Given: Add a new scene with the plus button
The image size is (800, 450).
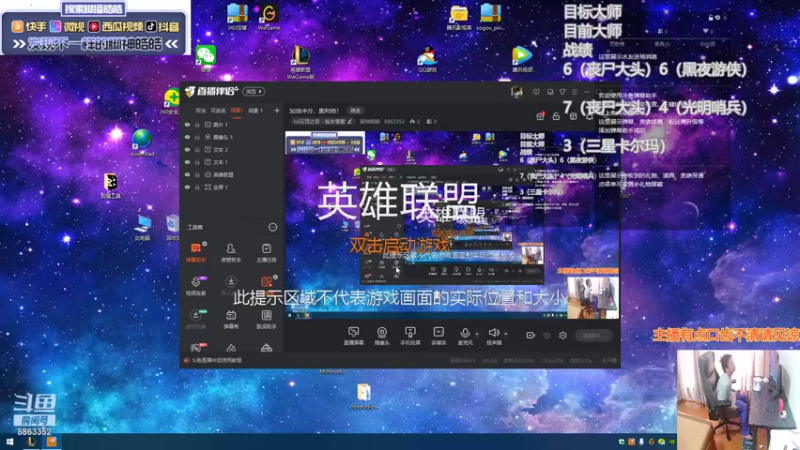Looking at the screenshot, I should pos(277,110).
